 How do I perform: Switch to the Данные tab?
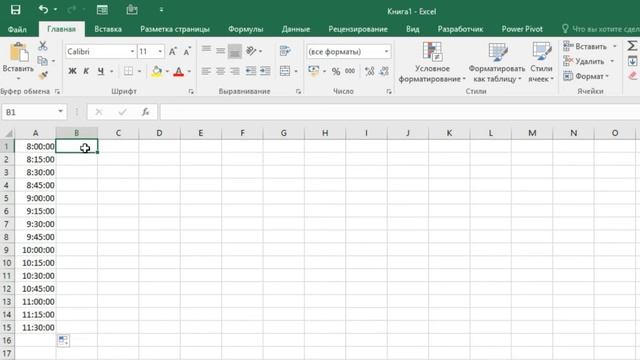click(x=296, y=29)
